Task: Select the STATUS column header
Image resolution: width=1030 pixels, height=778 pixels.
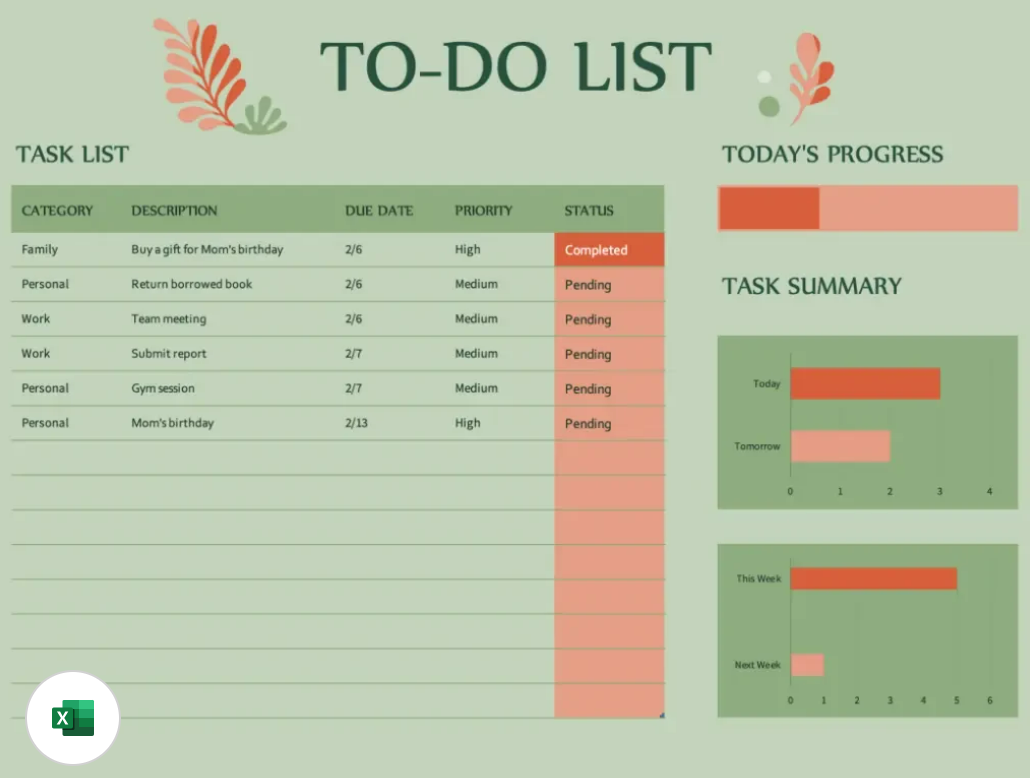Action: tap(587, 210)
